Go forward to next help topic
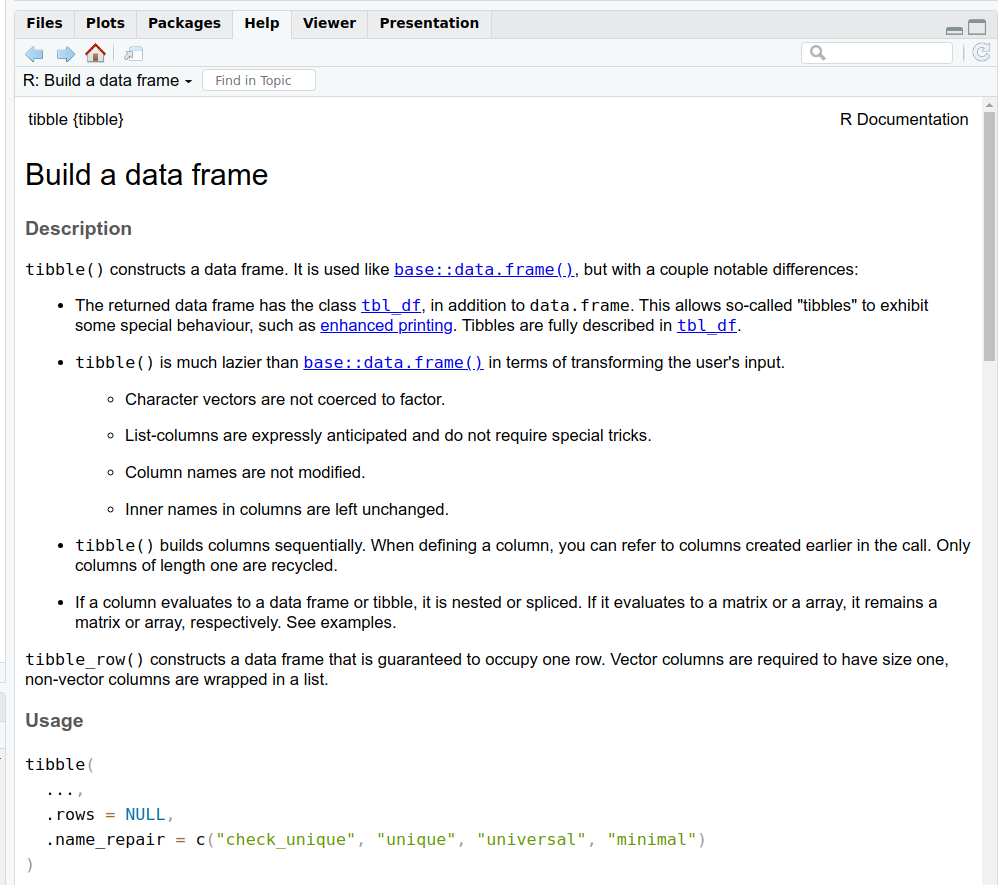This screenshot has width=998, height=885. tap(65, 54)
